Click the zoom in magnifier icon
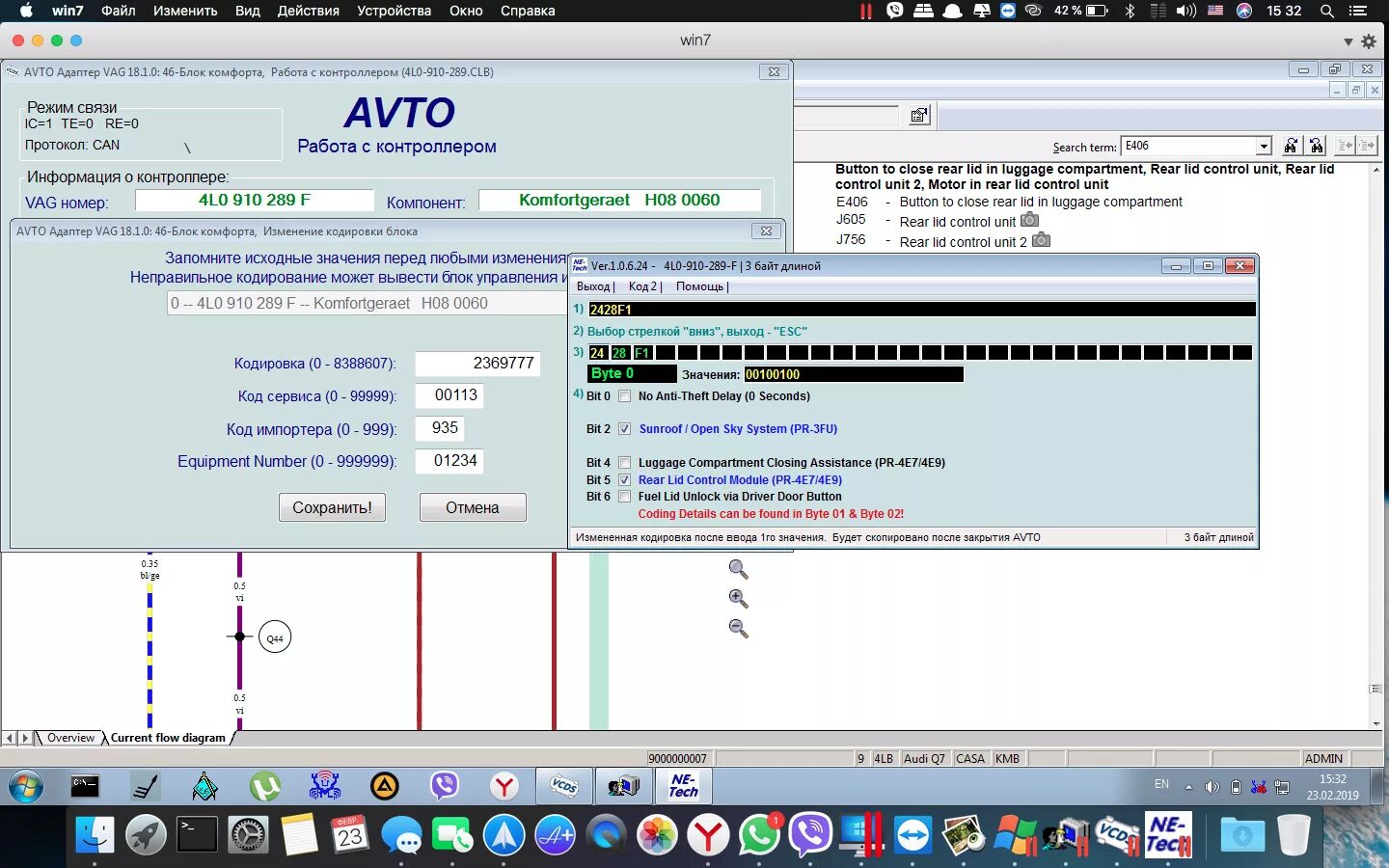The image size is (1389, 868). click(738, 599)
